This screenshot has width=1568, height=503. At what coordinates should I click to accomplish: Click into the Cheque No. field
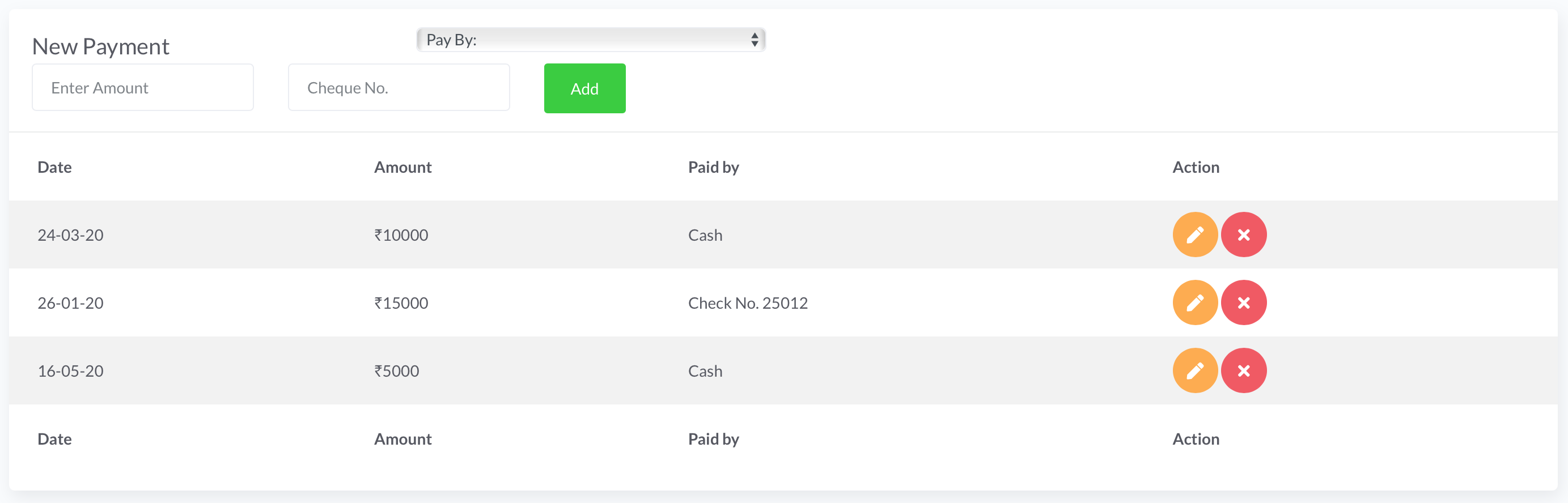pyautogui.click(x=399, y=88)
